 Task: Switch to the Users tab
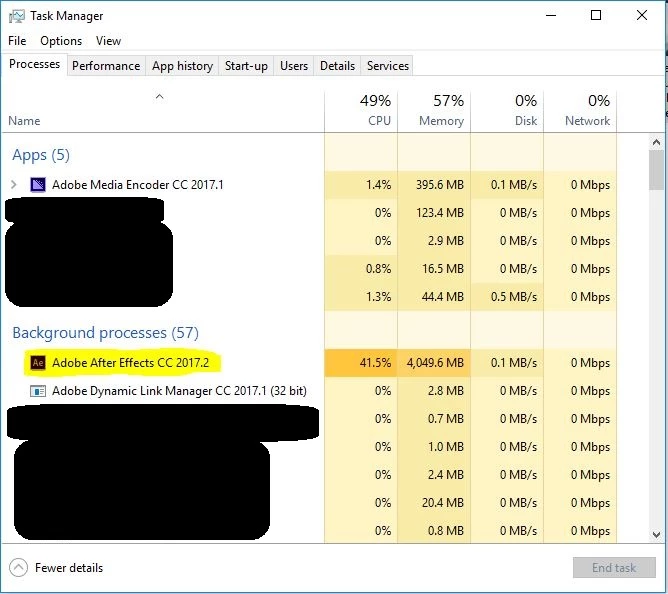point(294,66)
